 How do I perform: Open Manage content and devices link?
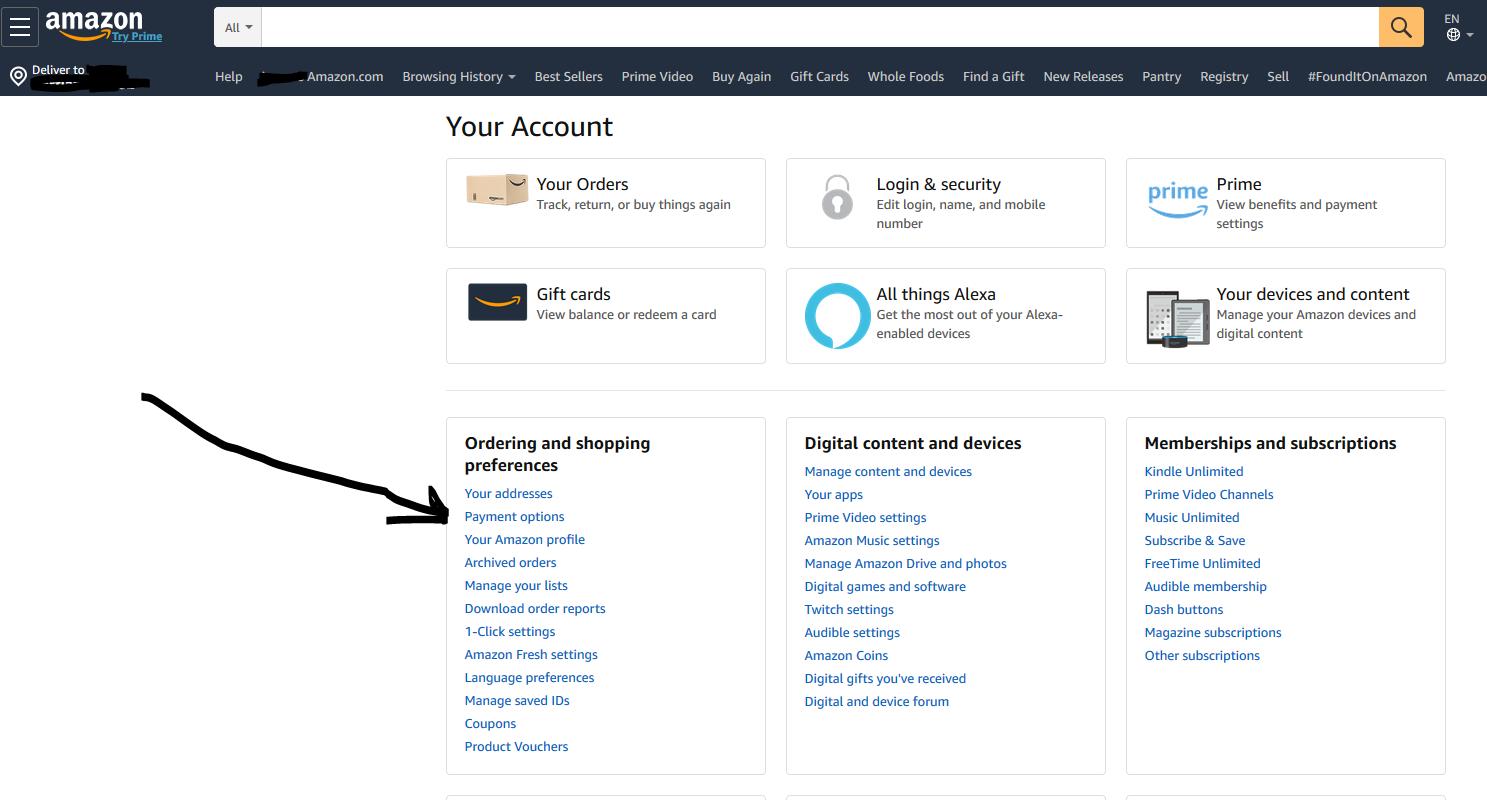point(887,472)
